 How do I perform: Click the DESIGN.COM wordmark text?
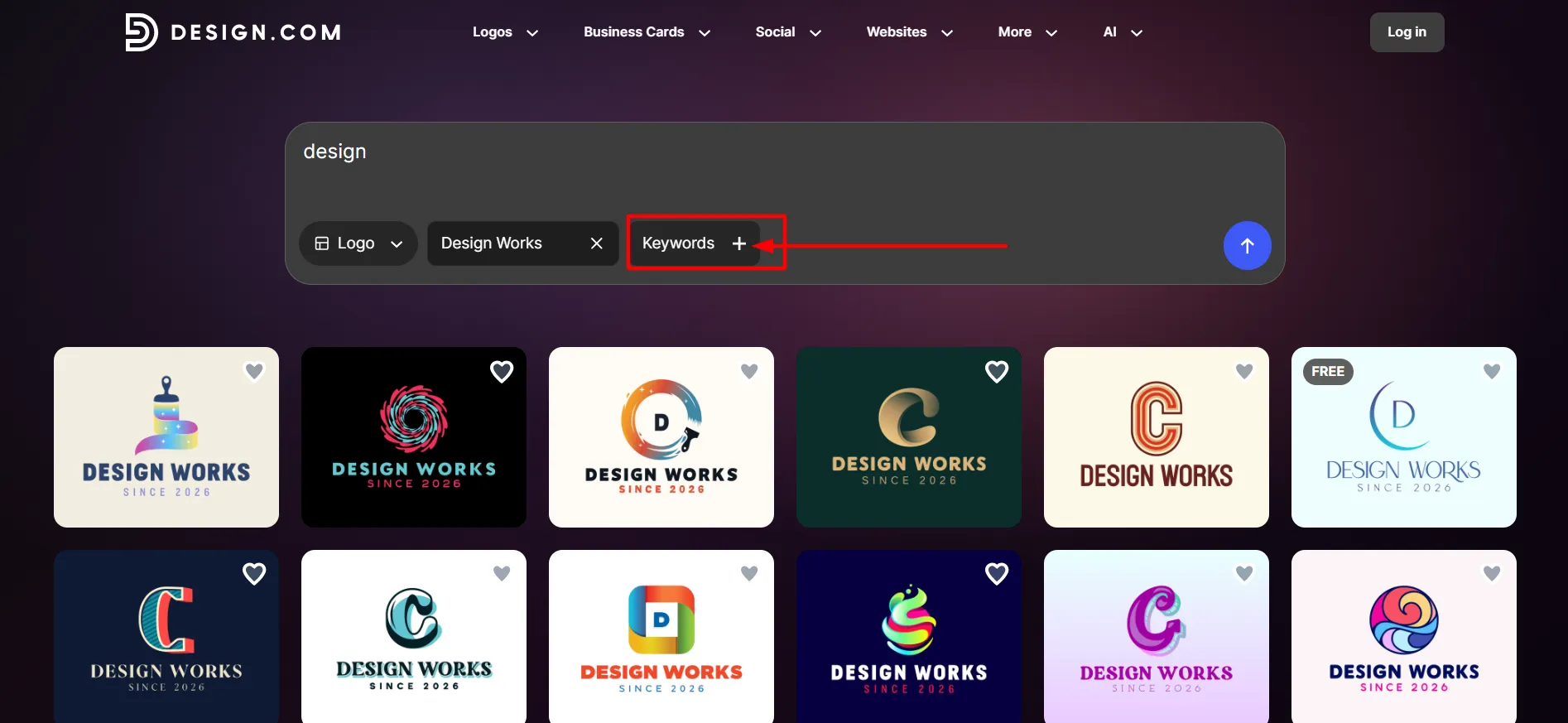(x=256, y=32)
